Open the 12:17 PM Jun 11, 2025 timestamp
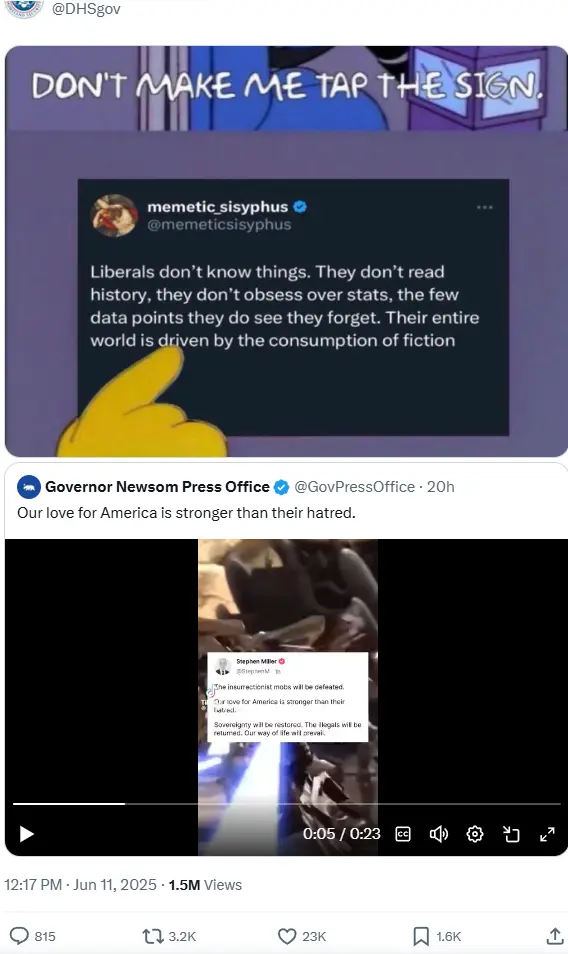 (80, 885)
